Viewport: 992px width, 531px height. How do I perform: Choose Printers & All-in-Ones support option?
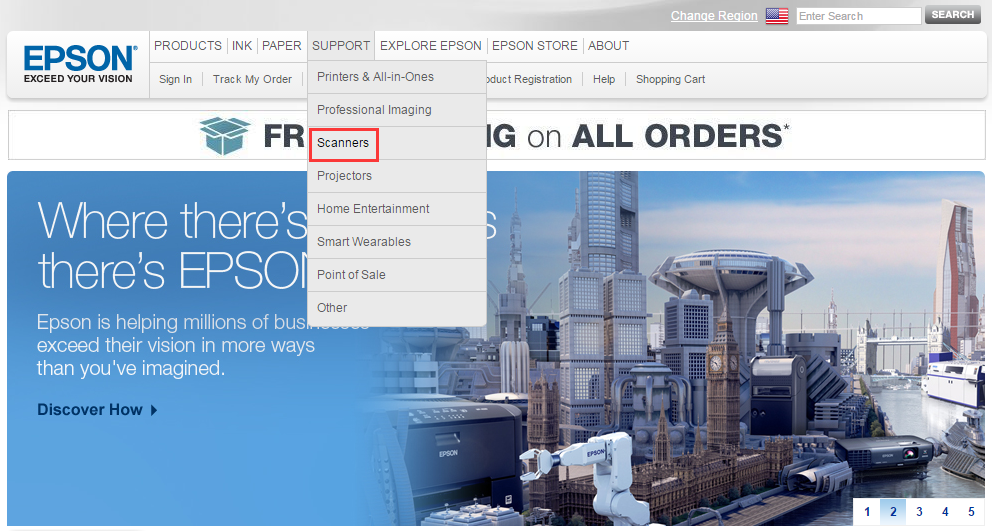(375, 77)
